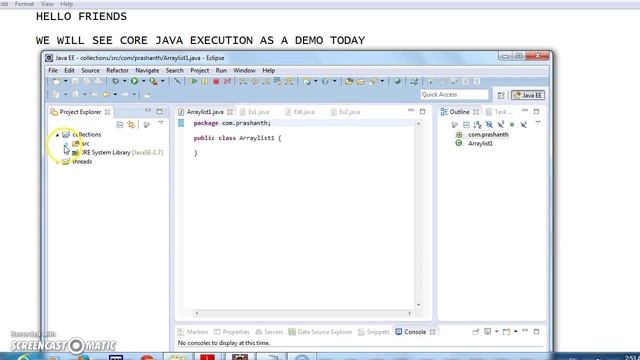Click the editor horizontal scrollbar right arrow
This screenshot has width=640, height=360.
pos(409,313)
